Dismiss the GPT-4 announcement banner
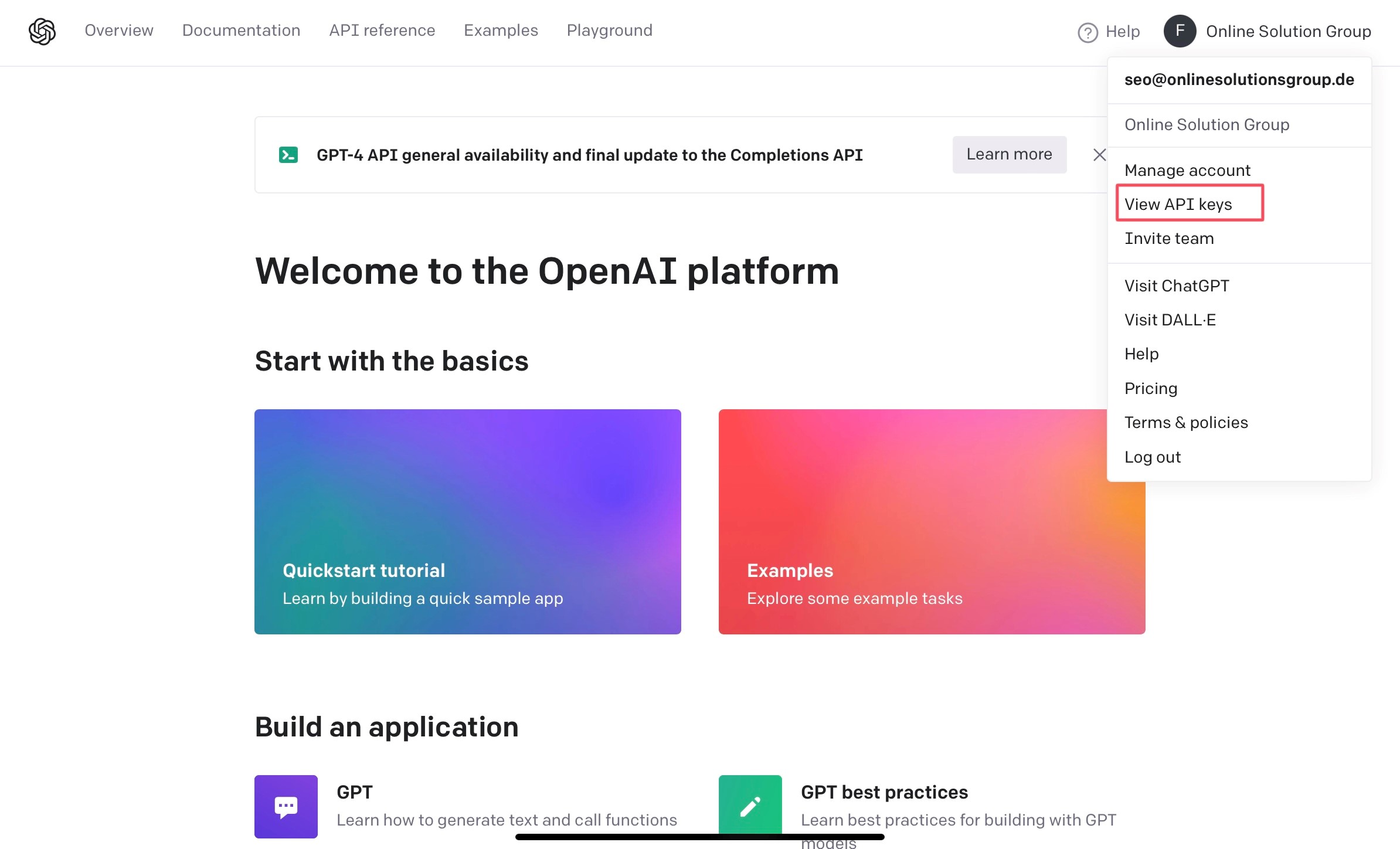This screenshot has width=1400, height=849. (x=1099, y=155)
